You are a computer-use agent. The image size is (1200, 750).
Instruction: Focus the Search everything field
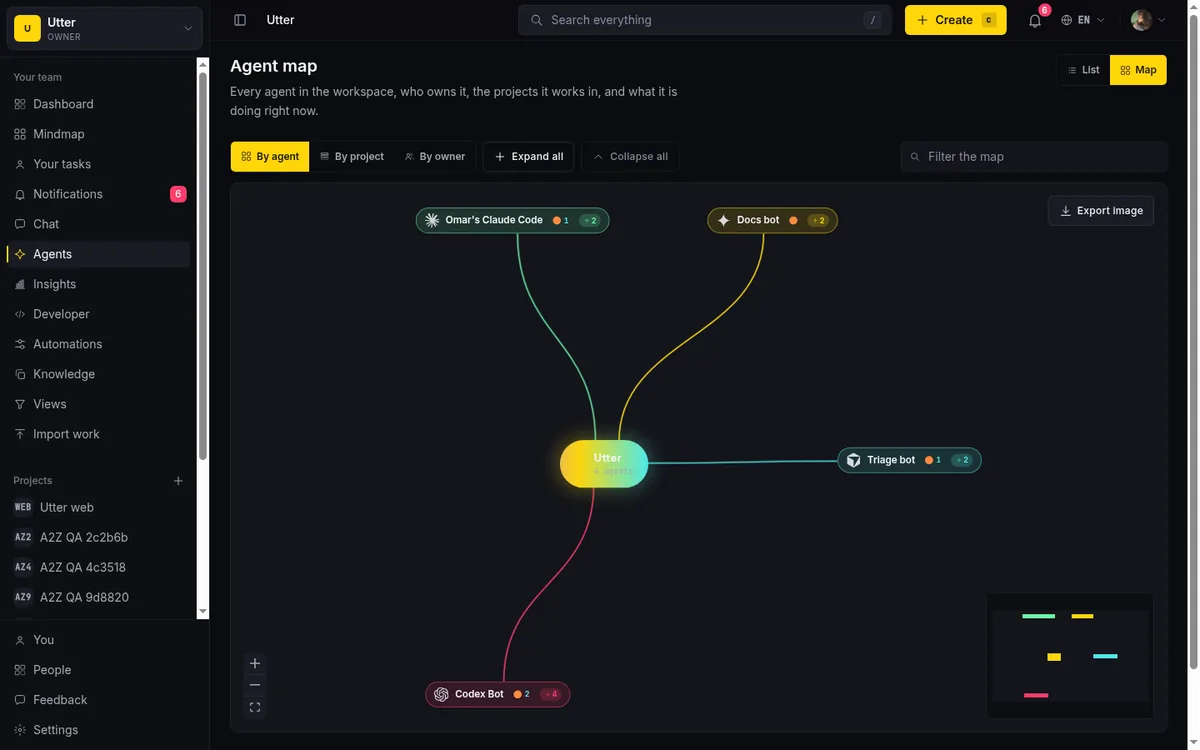coord(704,20)
